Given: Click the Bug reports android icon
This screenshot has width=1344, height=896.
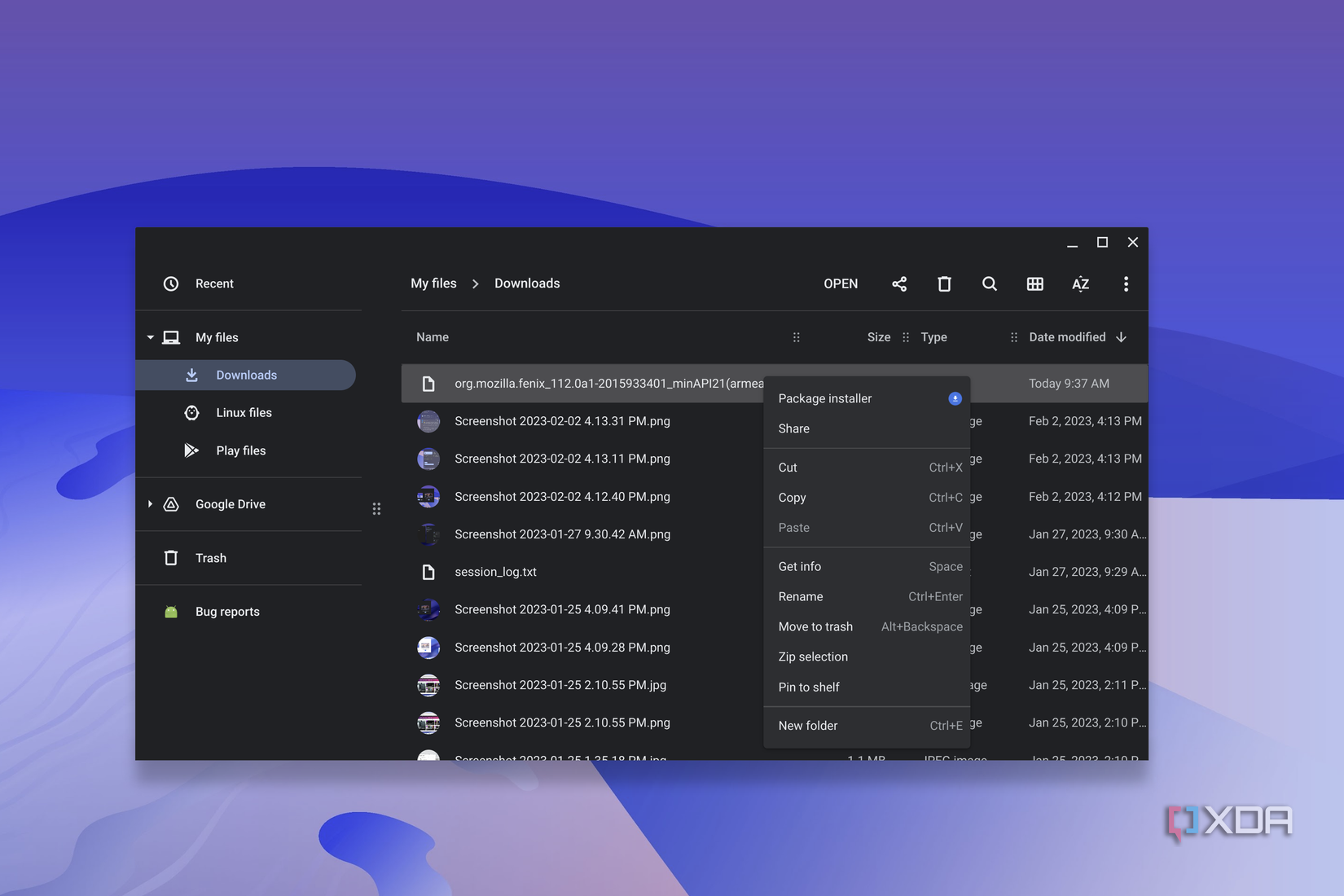Looking at the screenshot, I should tap(171, 612).
